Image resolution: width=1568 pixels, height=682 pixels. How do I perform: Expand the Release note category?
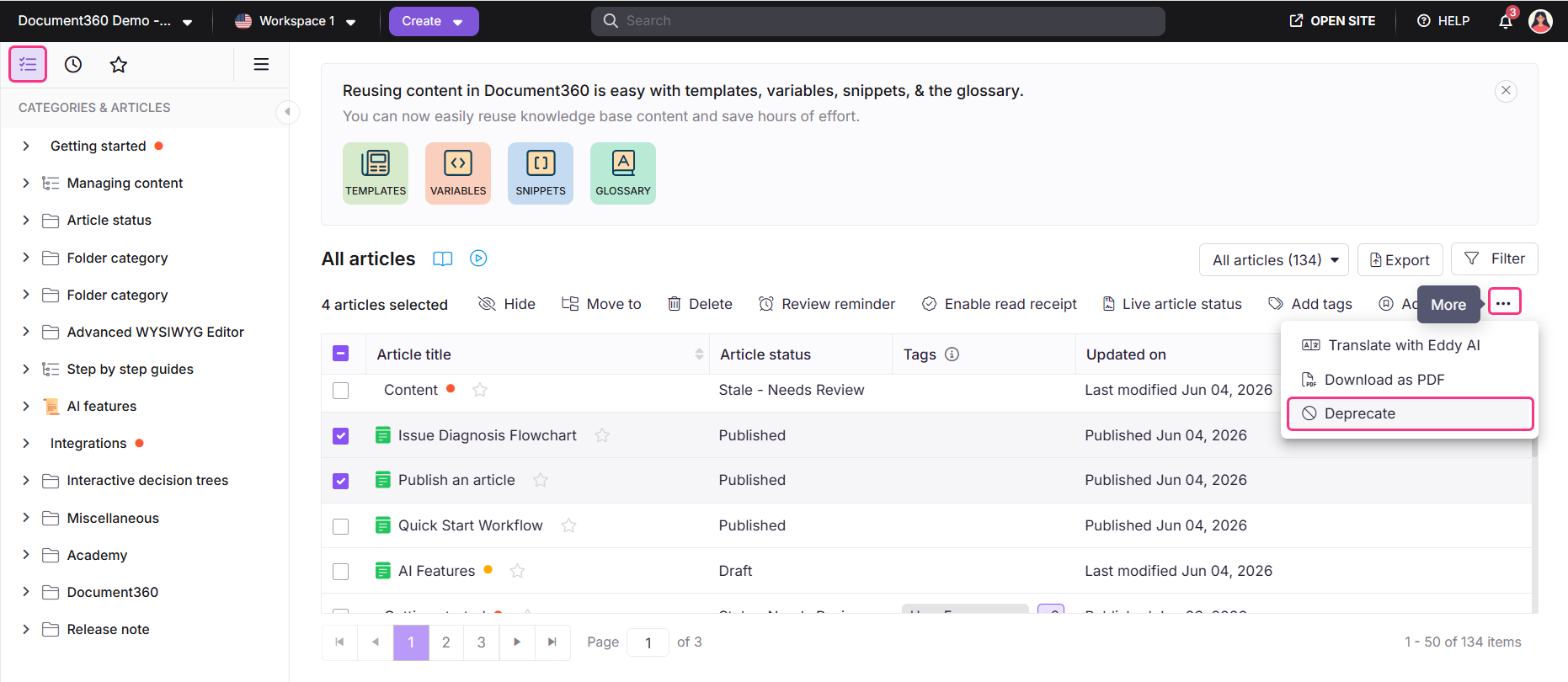pos(26,629)
